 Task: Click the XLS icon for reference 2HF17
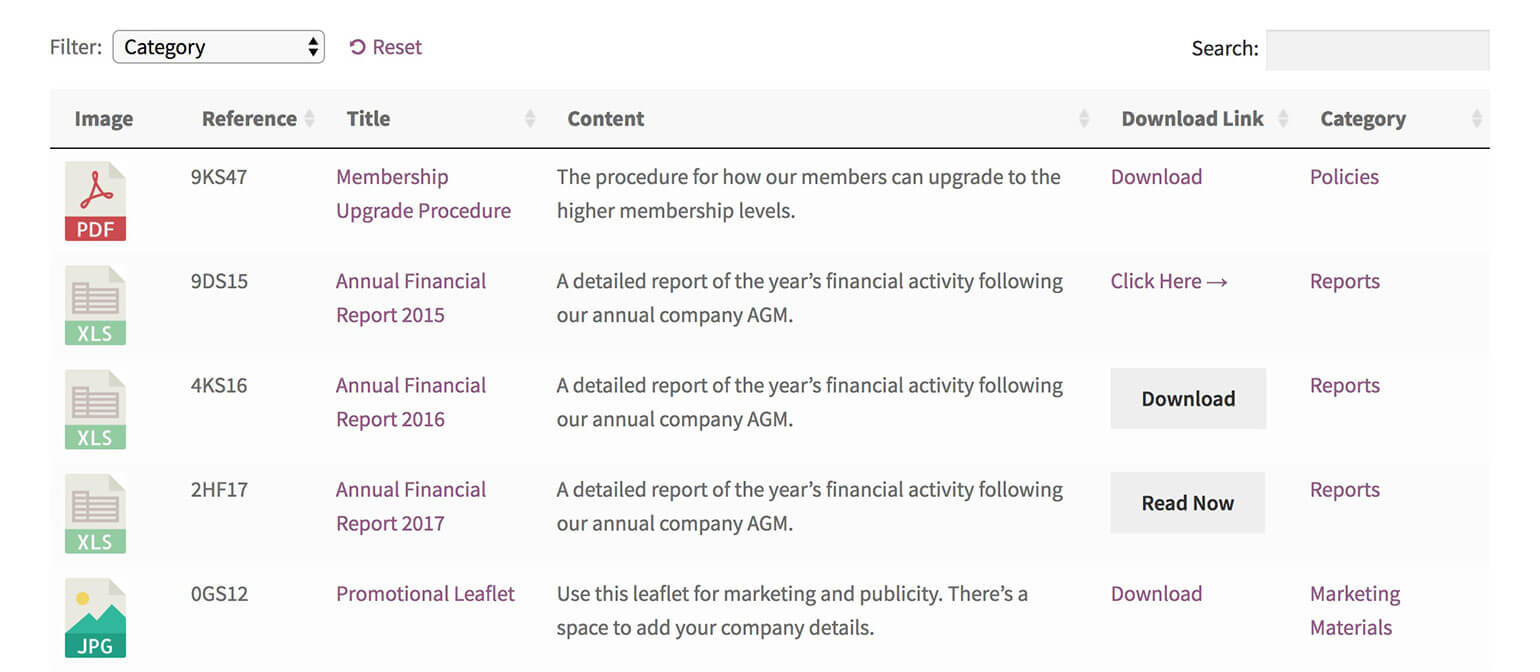(x=95, y=514)
